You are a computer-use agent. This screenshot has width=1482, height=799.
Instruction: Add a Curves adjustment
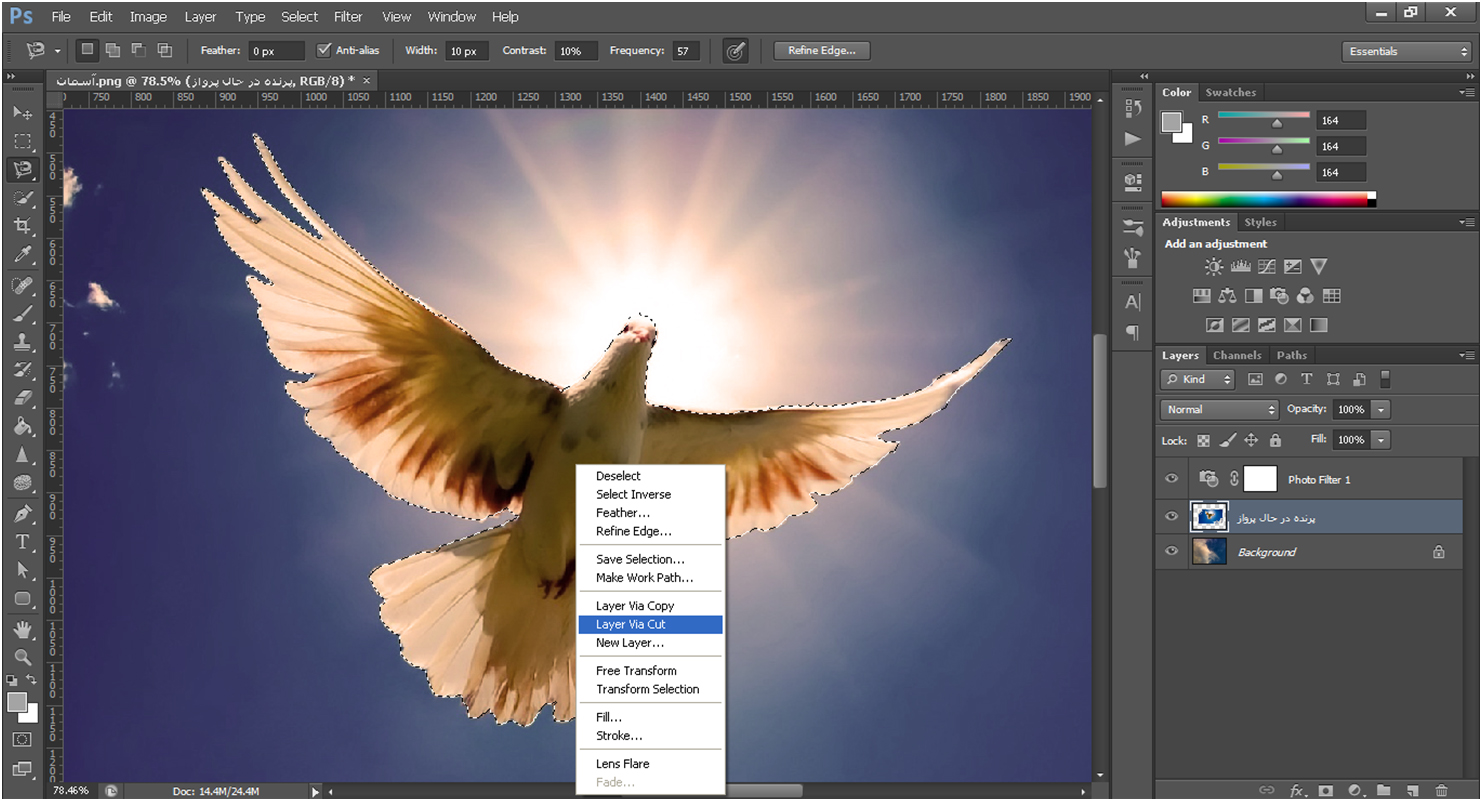point(1266,267)
